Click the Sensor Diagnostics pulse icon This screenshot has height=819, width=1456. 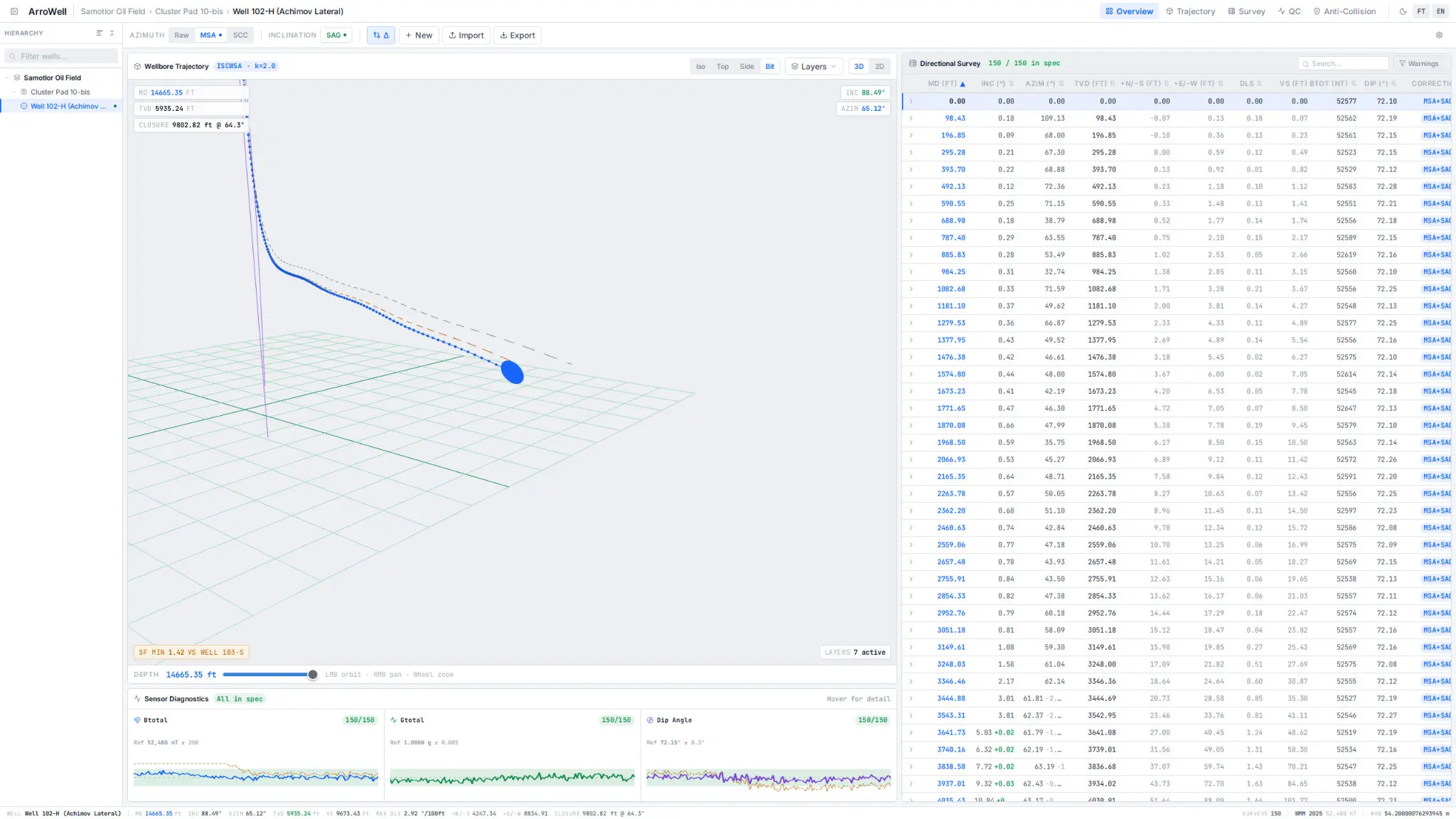tap(137, 699)
